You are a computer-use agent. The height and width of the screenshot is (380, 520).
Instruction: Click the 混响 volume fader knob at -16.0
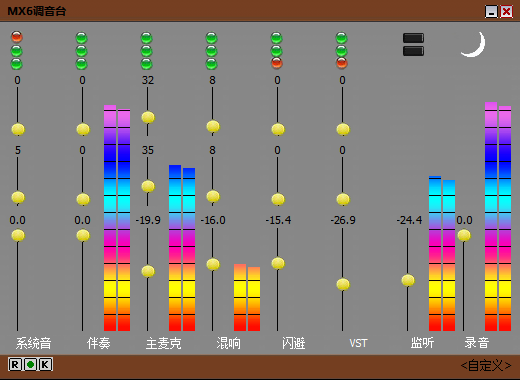(x=213, y=264)
